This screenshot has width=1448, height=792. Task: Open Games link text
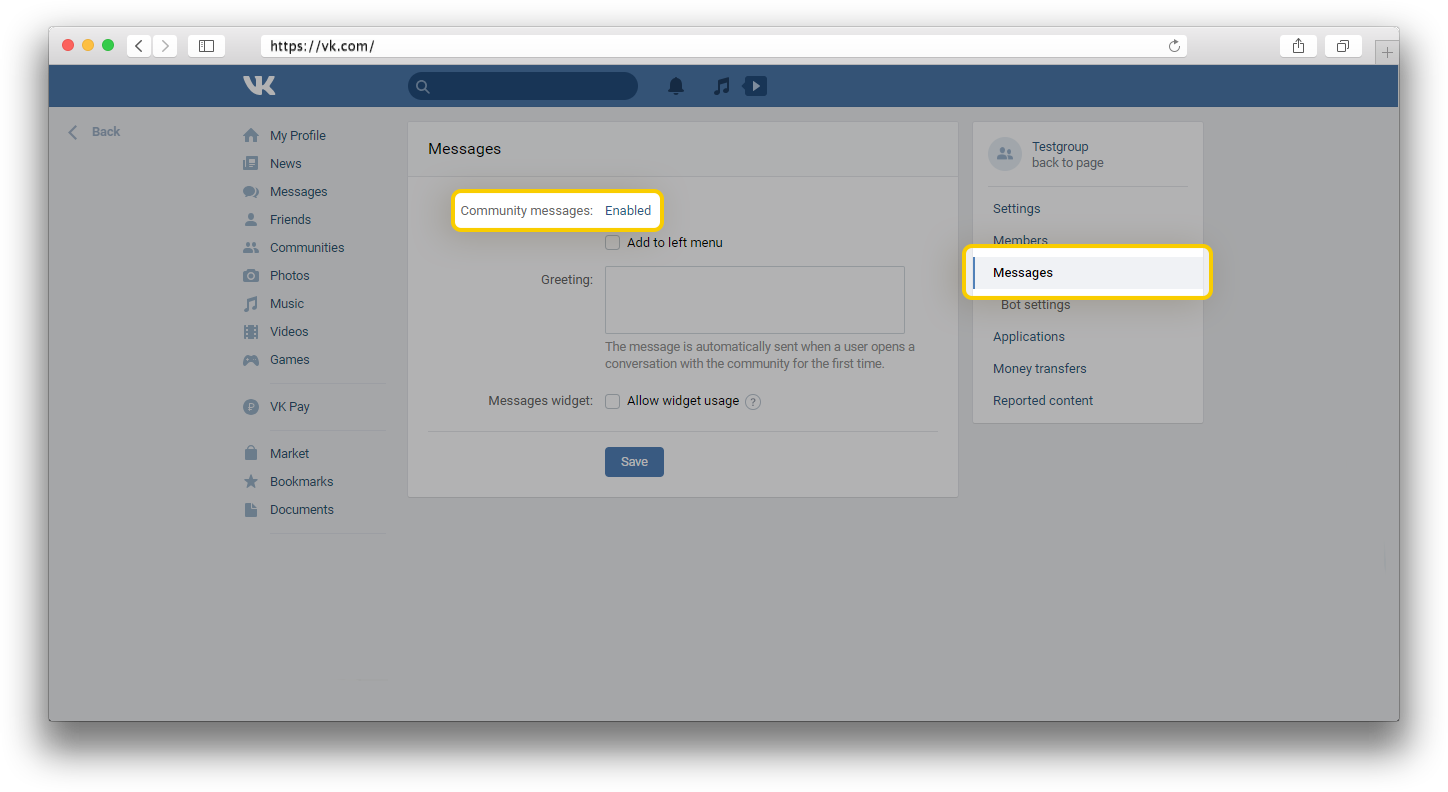[290, 359]
